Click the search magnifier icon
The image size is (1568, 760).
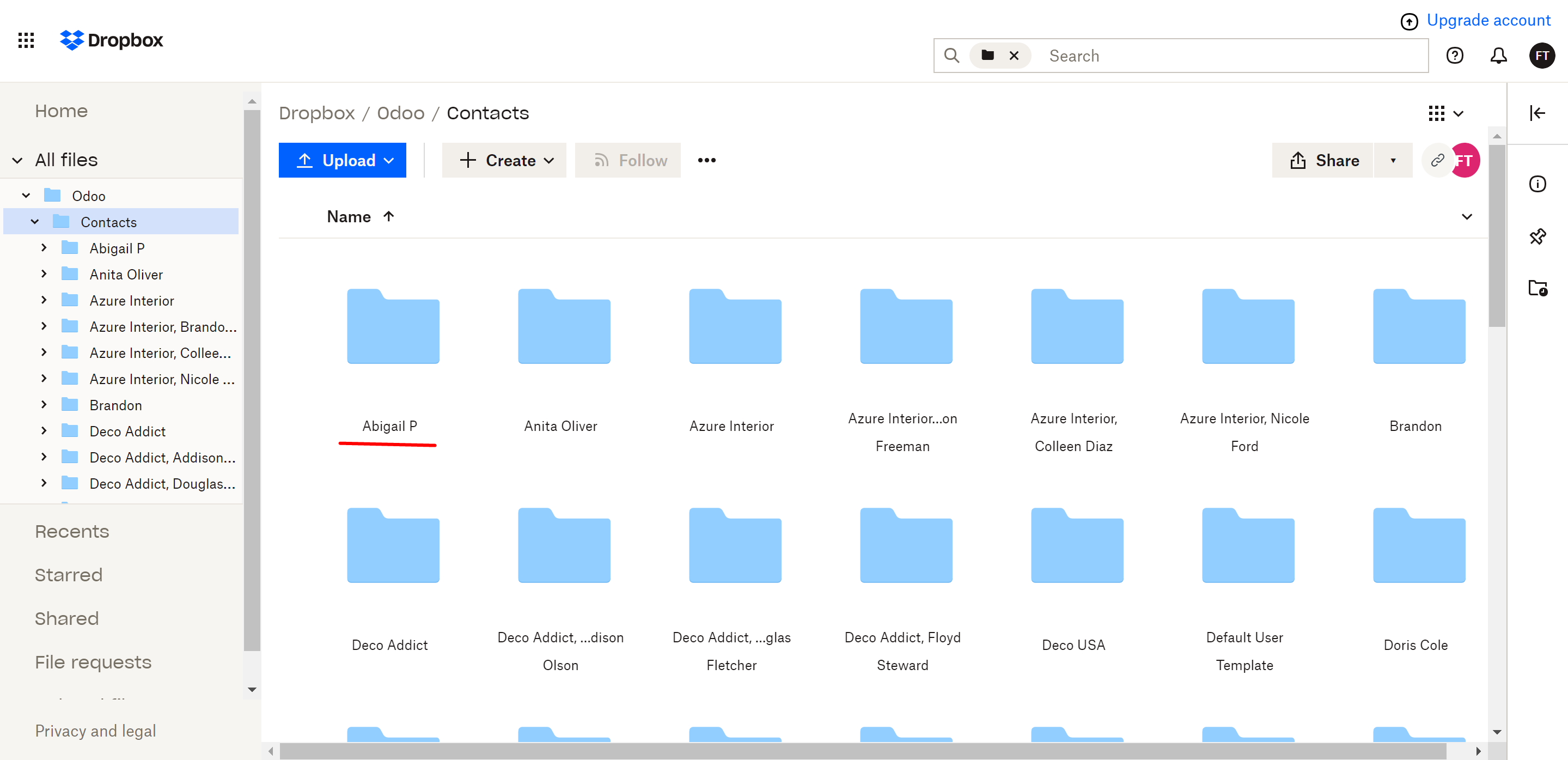(x=951, y=56)
